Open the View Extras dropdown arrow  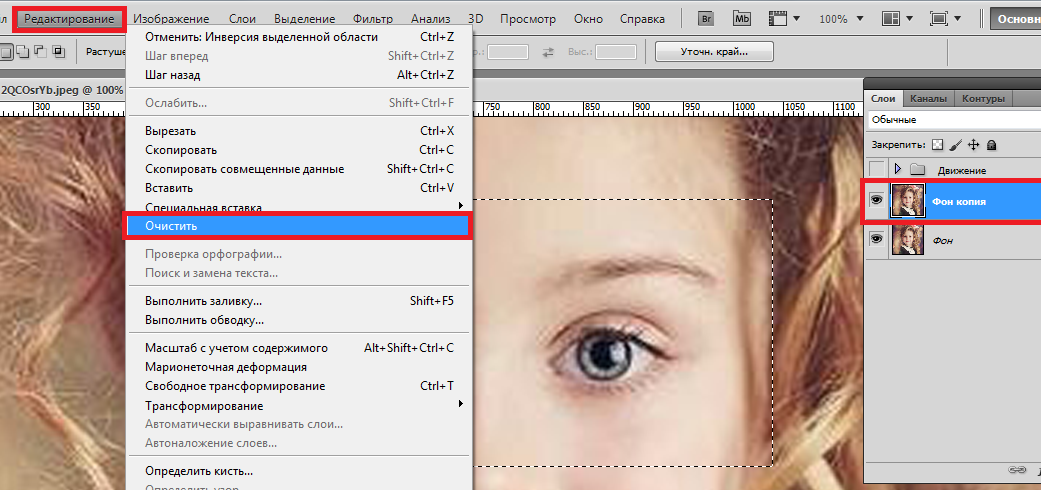(x=796, y=19)
